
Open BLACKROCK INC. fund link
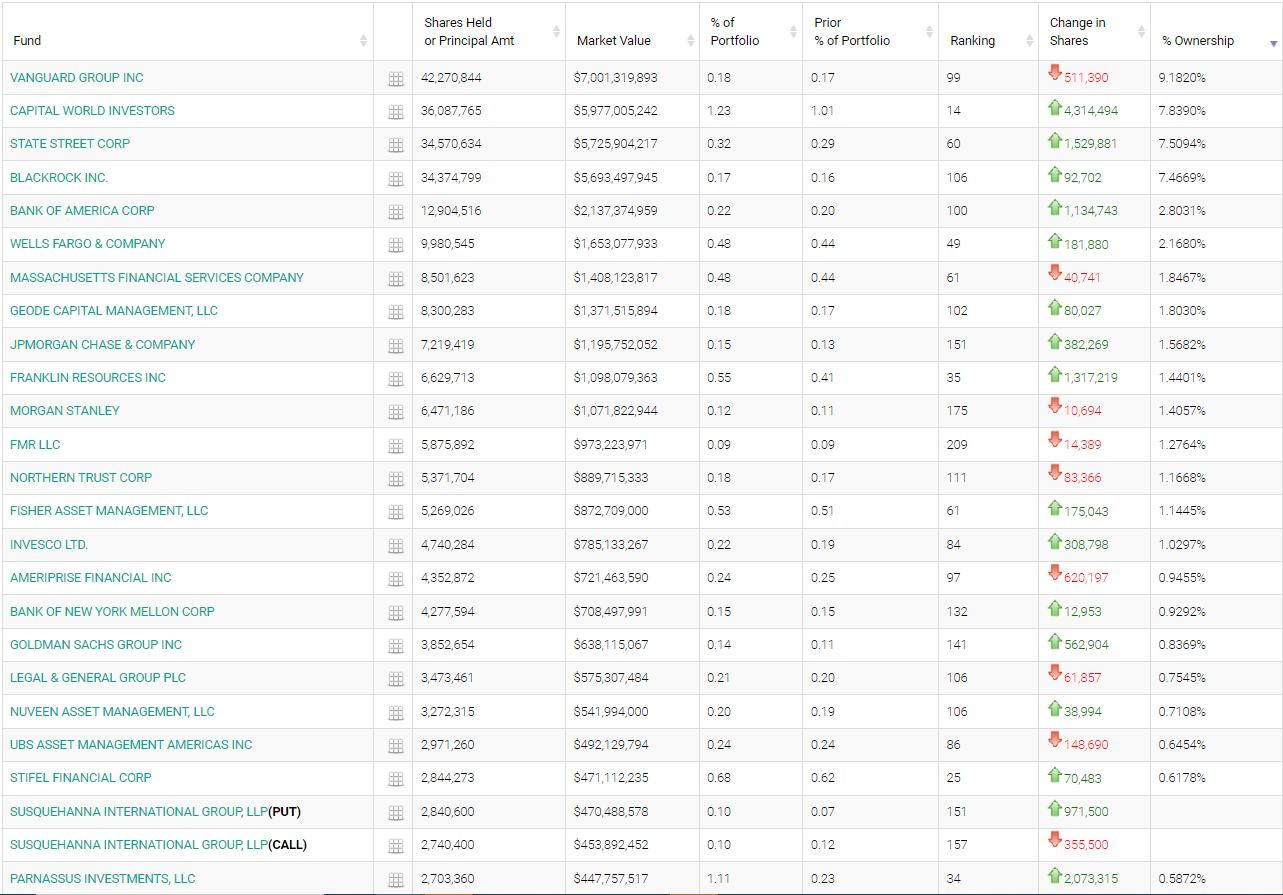click(x=59, y=177)
